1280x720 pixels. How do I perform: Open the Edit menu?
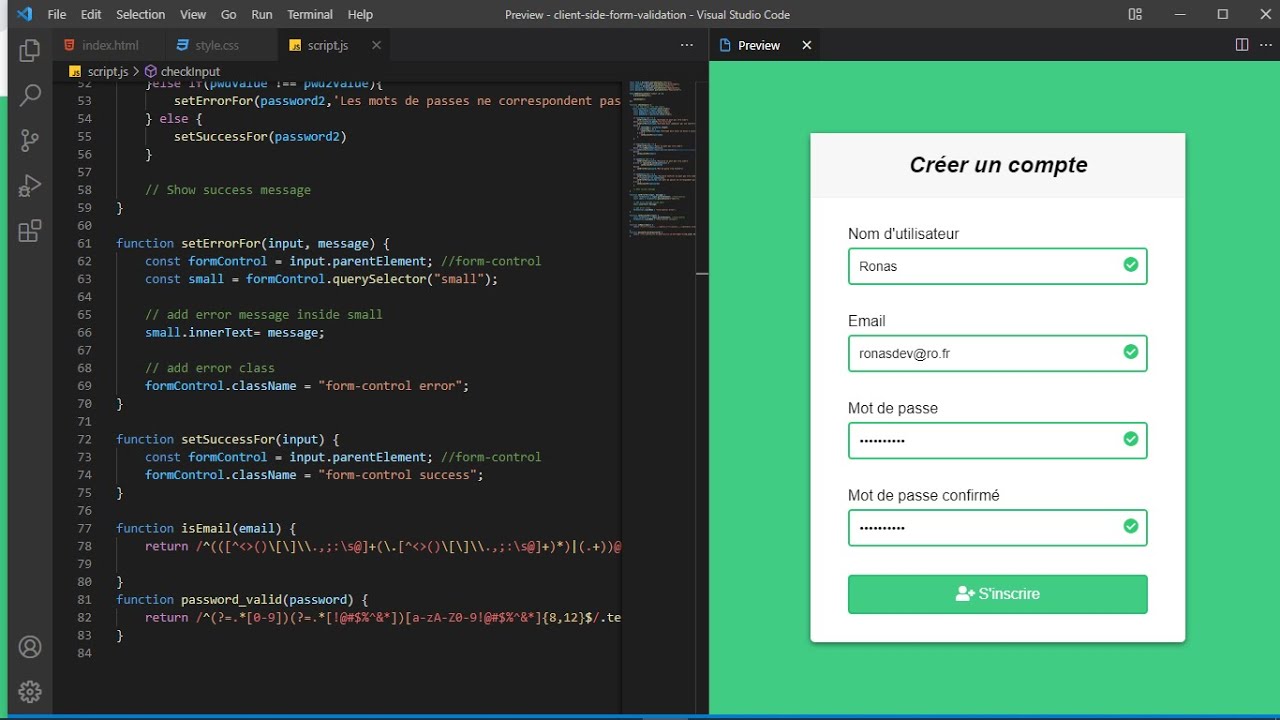click(91, 14)
